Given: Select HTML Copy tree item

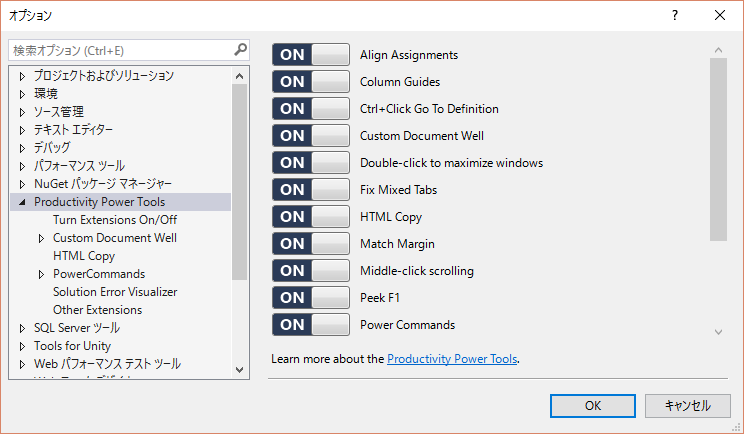Looking at the screenshot, I should click(84, 256).
